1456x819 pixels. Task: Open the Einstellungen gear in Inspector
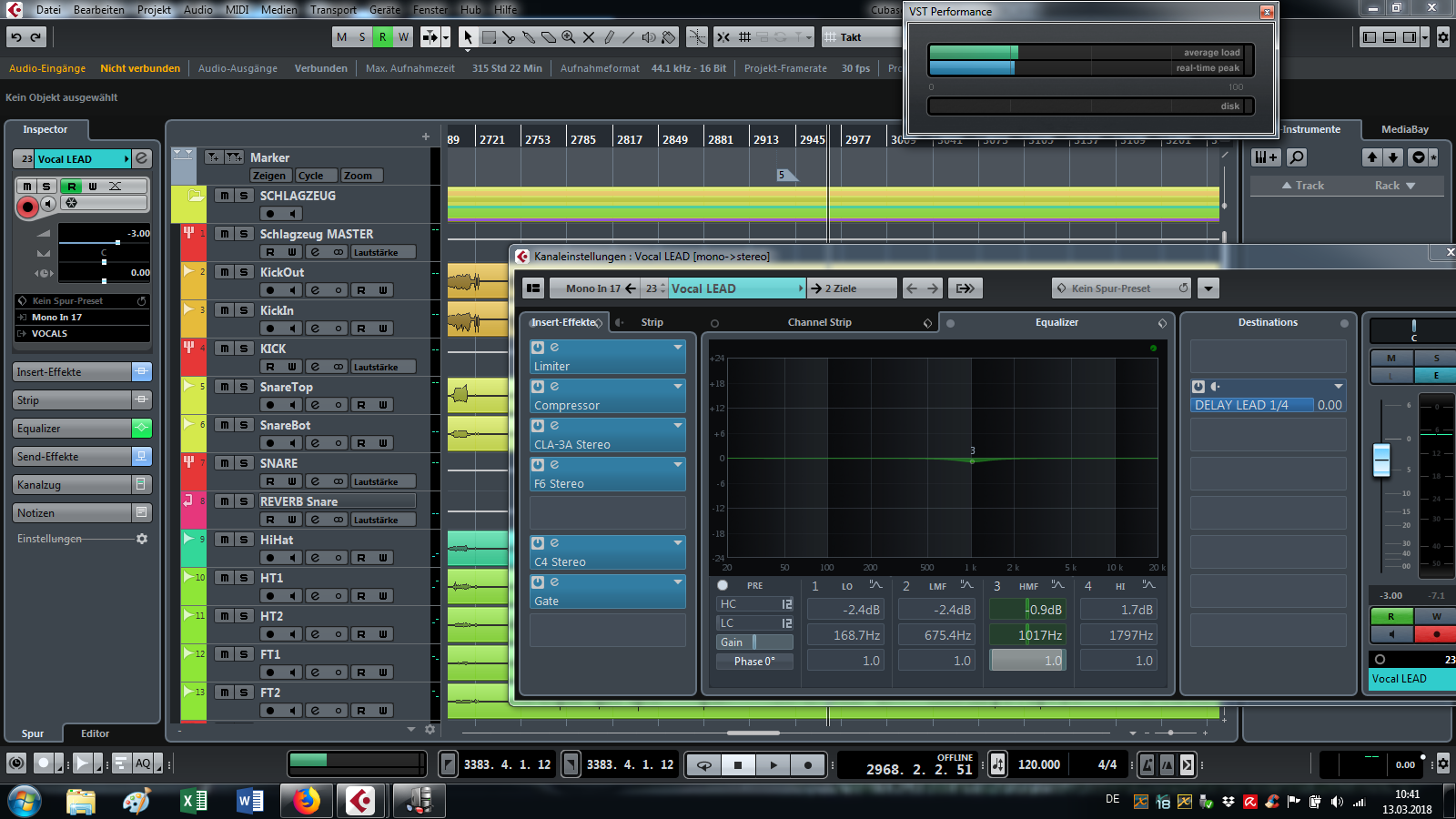[142, 539]
